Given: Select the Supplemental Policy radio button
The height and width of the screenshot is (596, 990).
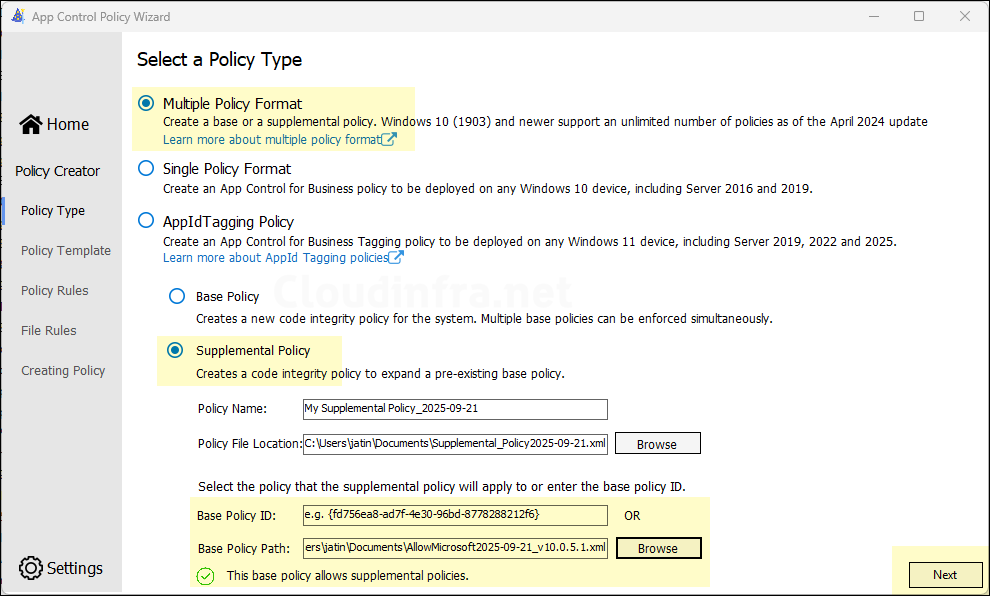Looking at the screenshot, I should [x=176, y=351].
